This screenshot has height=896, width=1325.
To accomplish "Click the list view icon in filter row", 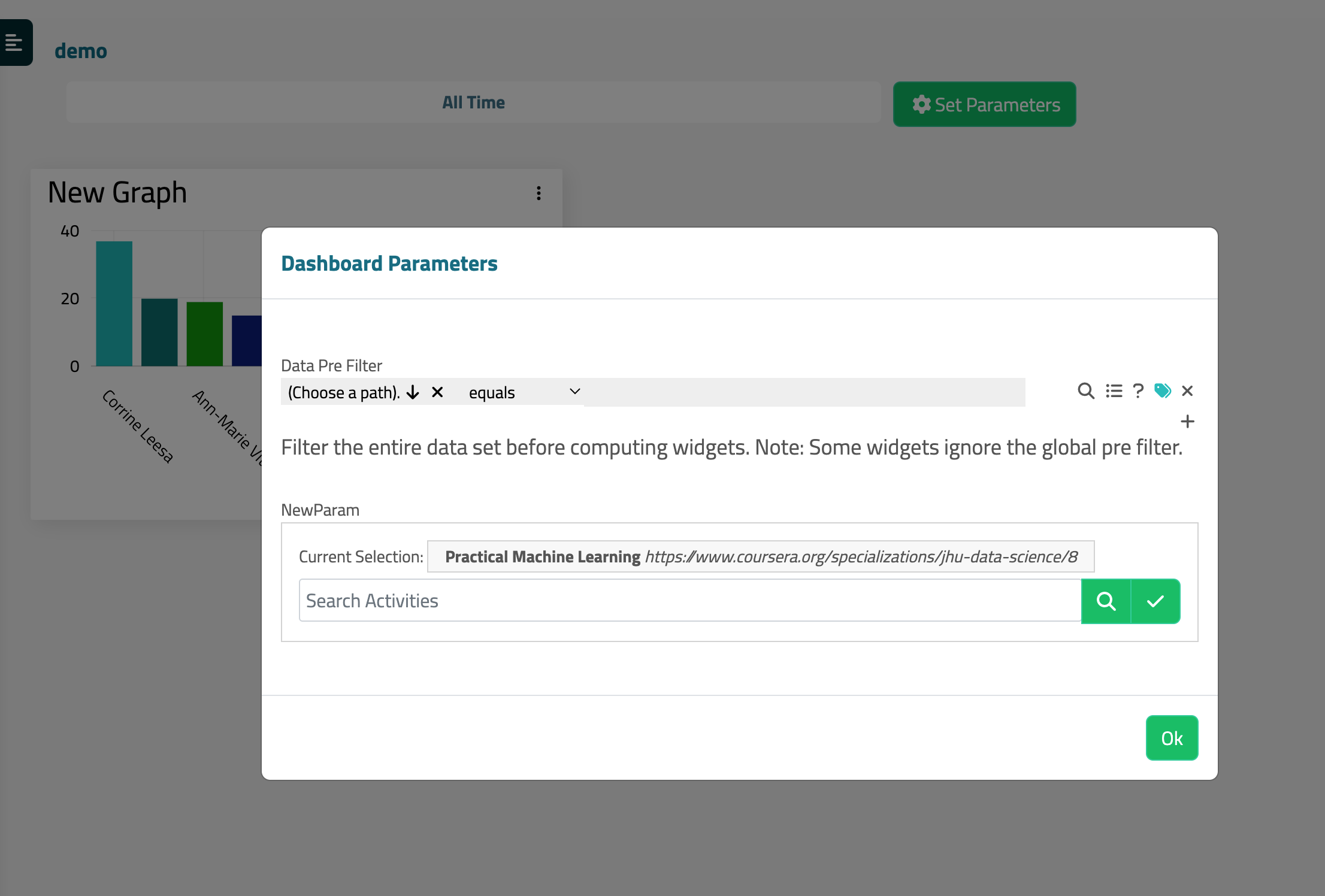I will coord(1114,391).
